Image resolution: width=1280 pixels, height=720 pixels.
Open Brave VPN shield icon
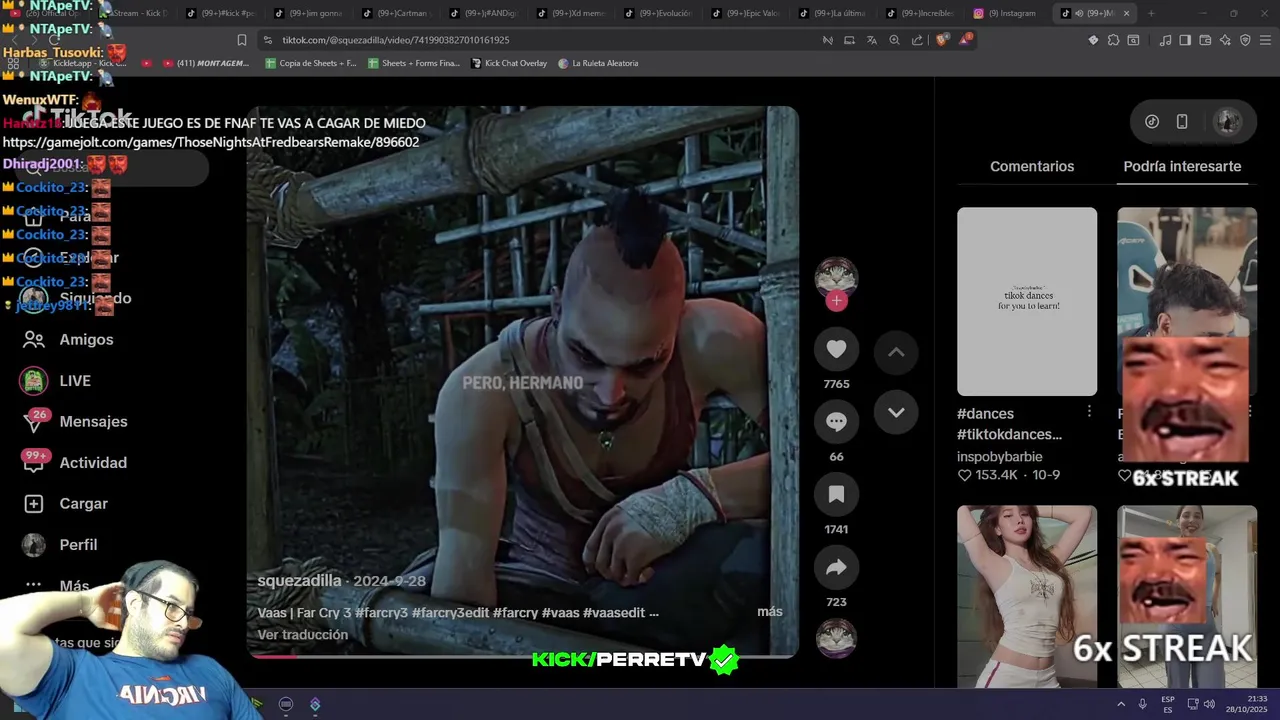coord(1245,40)
